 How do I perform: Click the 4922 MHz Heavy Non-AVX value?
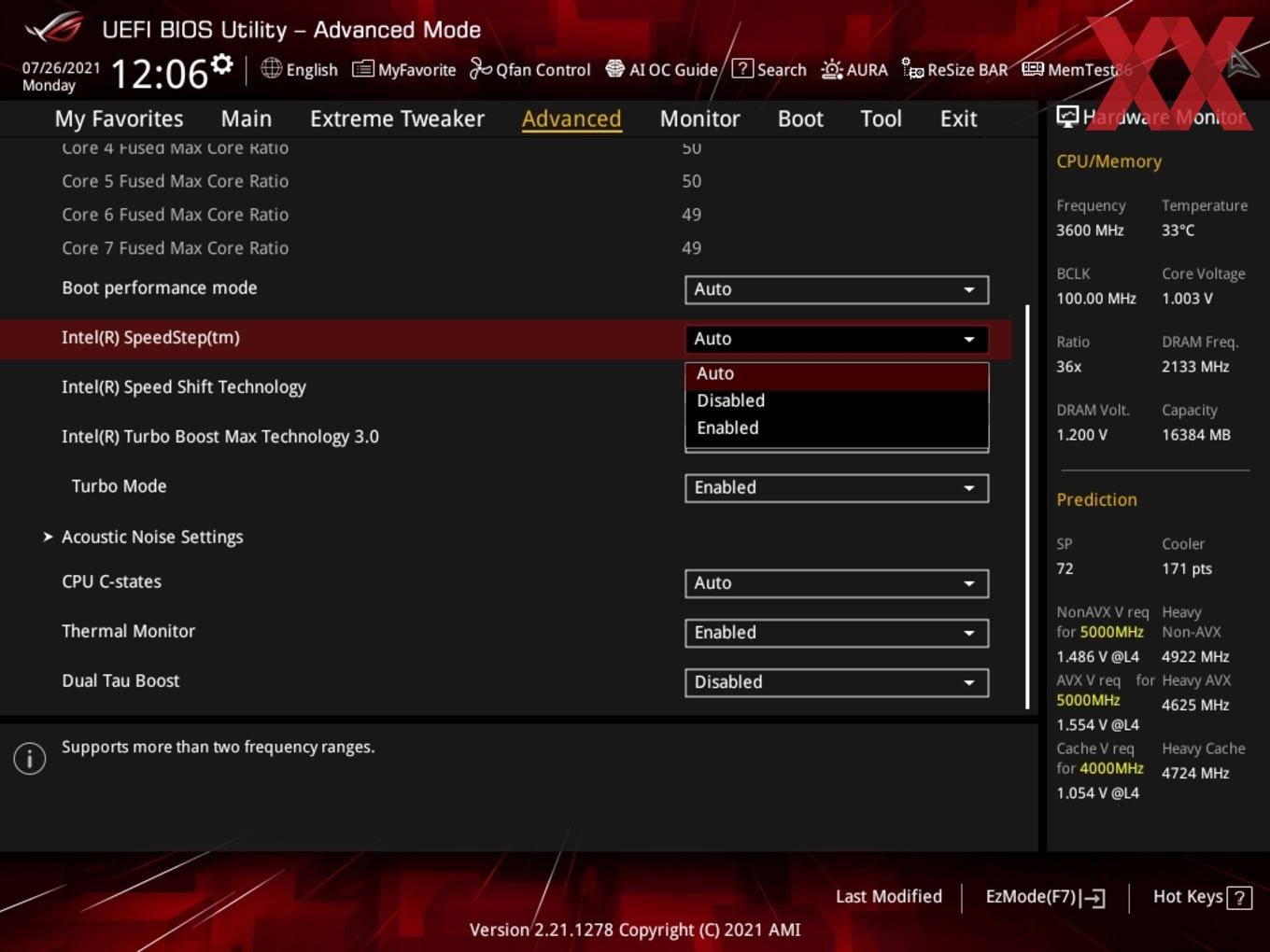point(1195,657)
